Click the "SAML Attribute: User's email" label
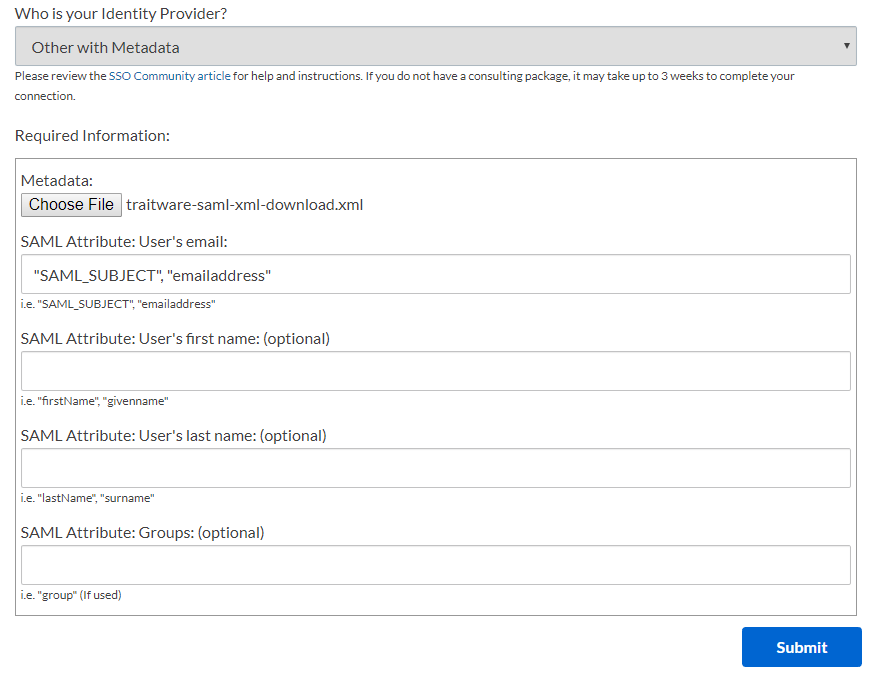This screenshot has height=687, width=880. pyautogui.click(x=124, y=242)
